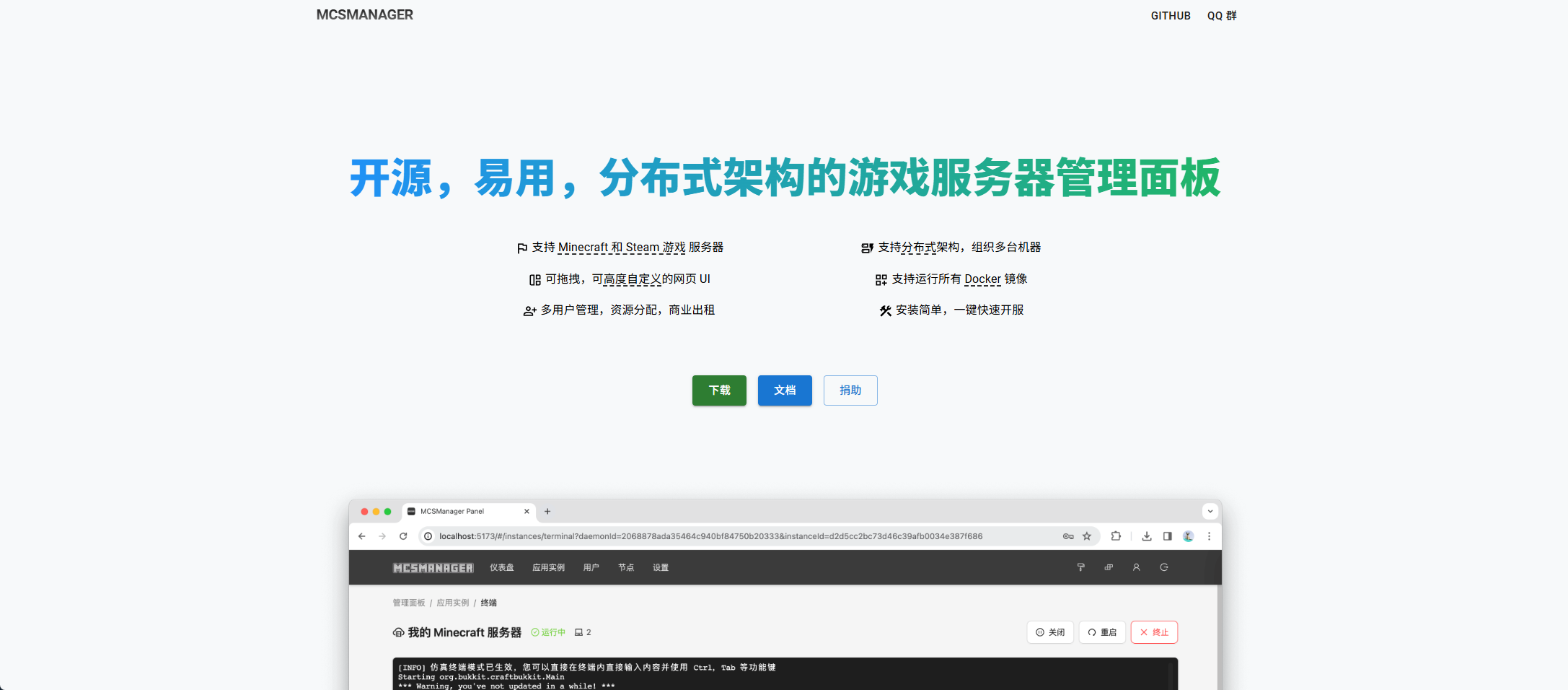Click the side panel icon in browser toolbar
The height and width of the screenshot is (690, 1568).
coord(1167,536)
